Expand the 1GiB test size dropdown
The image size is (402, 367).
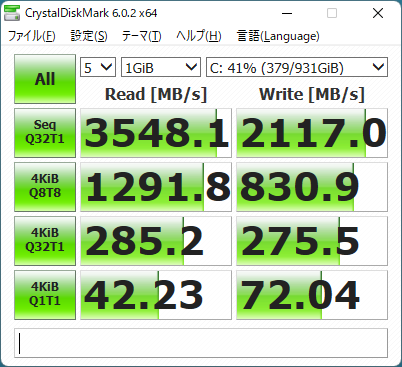(x=161, y=67)
